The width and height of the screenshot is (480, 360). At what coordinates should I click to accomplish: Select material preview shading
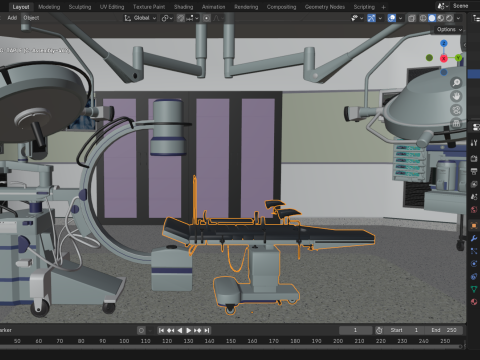(x=441, y=18)
